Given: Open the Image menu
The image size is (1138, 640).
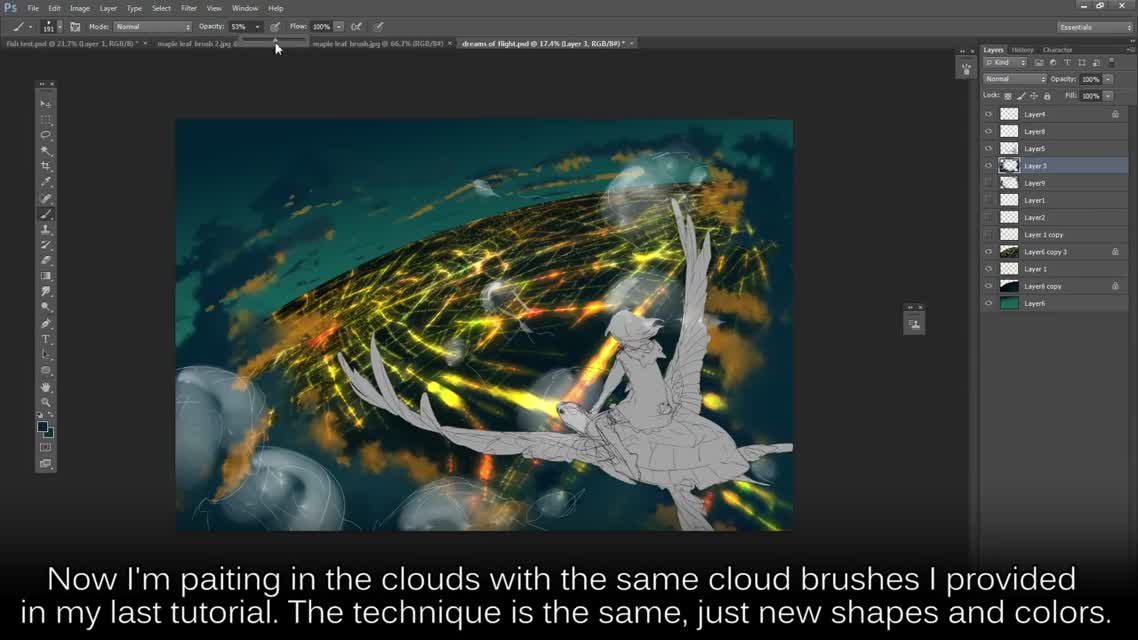Looking at the screenshot, I should pyautogui.click(x=80, y=9).
